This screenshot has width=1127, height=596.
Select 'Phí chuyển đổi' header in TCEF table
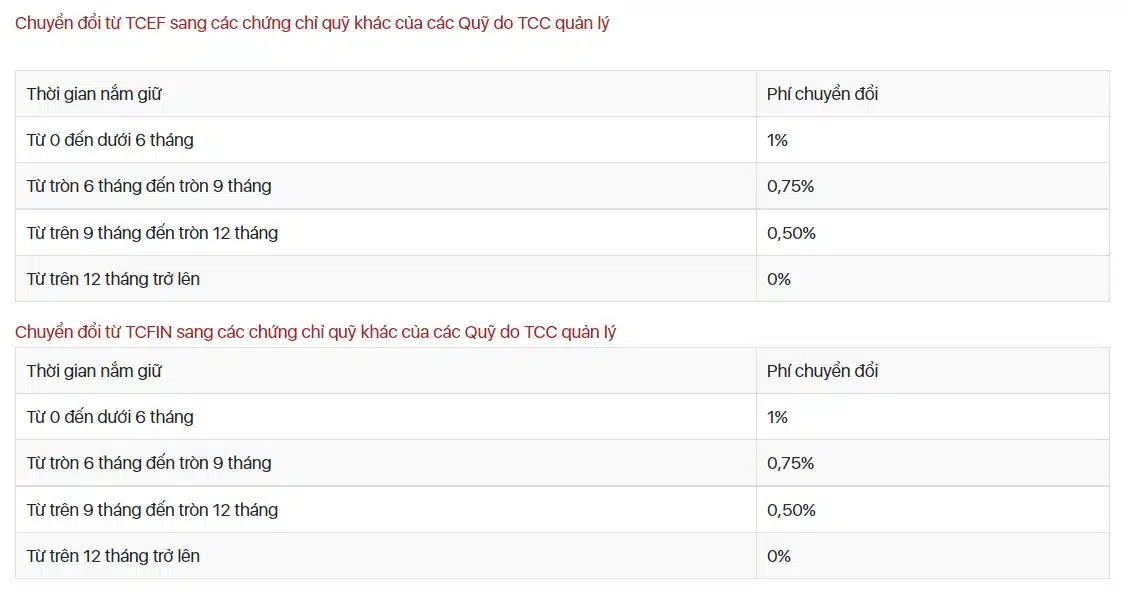(822, 94)
